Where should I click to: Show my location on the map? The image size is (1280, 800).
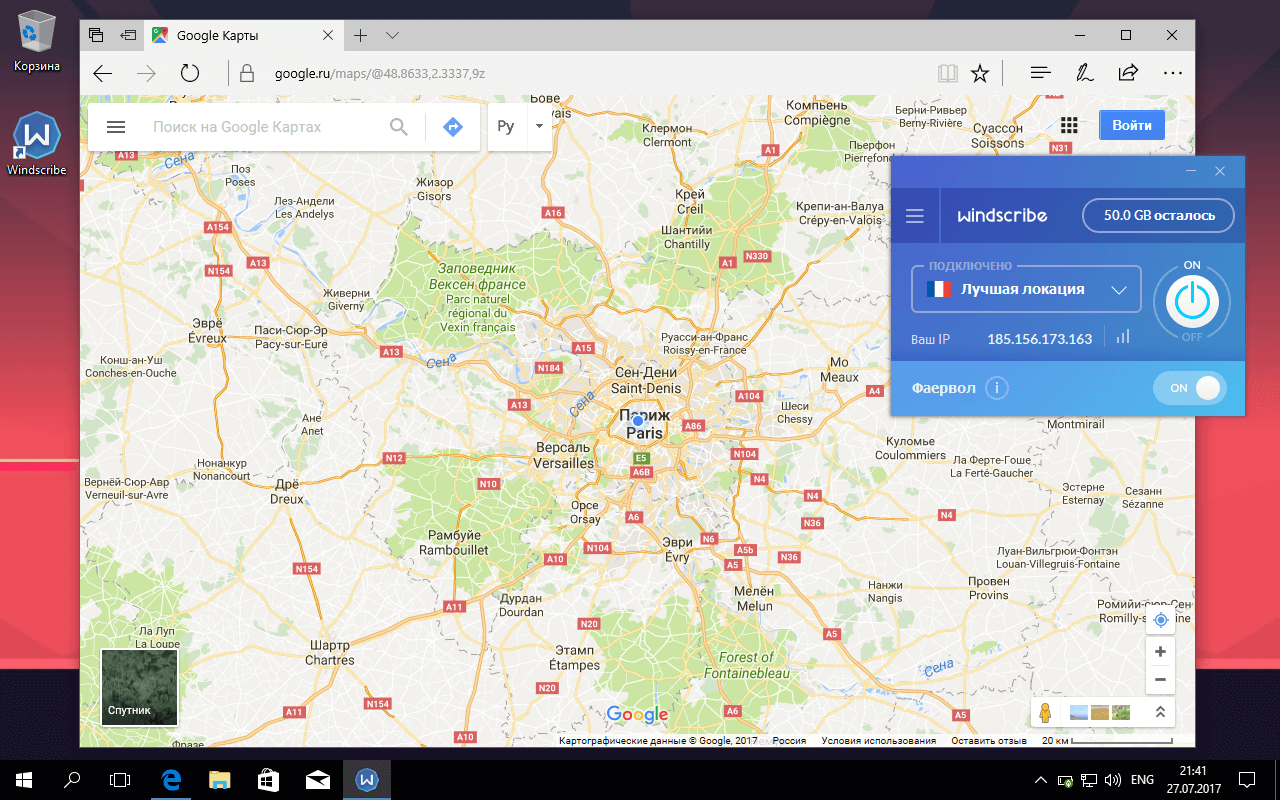coord(1160,621)
